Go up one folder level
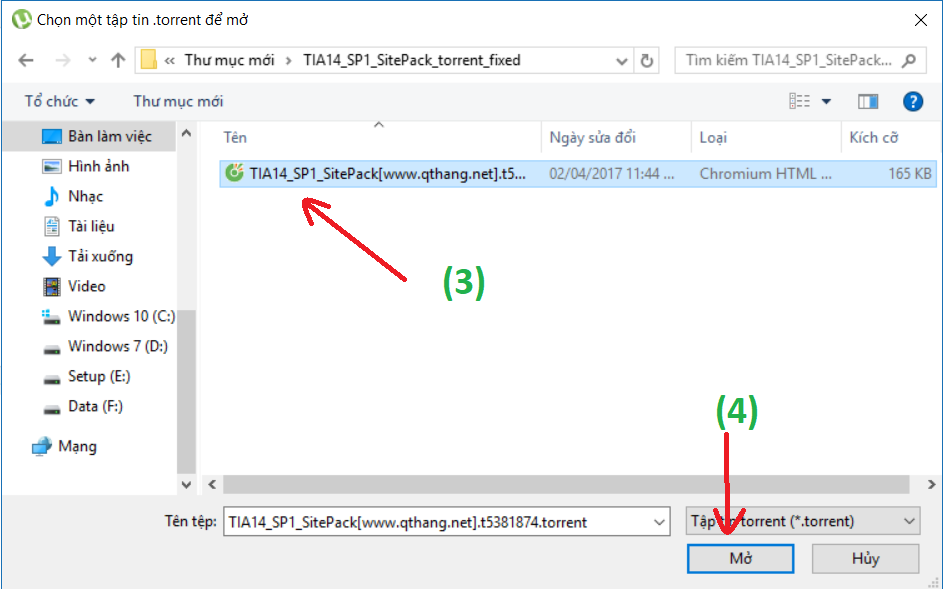943x589 pixels. pos(118,60)
